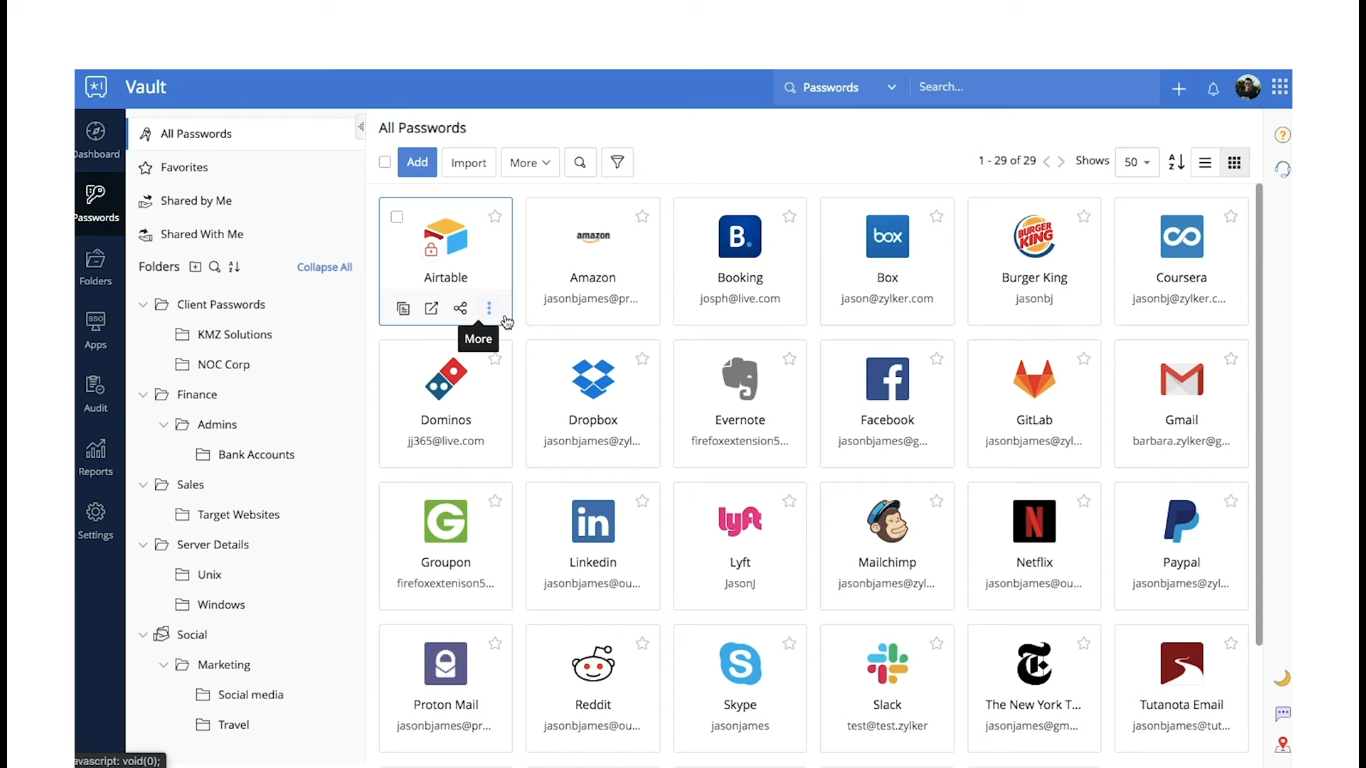Open the Audit section in sidebar
Viewport: 1366px width, 768px height.
pos(96,394)
